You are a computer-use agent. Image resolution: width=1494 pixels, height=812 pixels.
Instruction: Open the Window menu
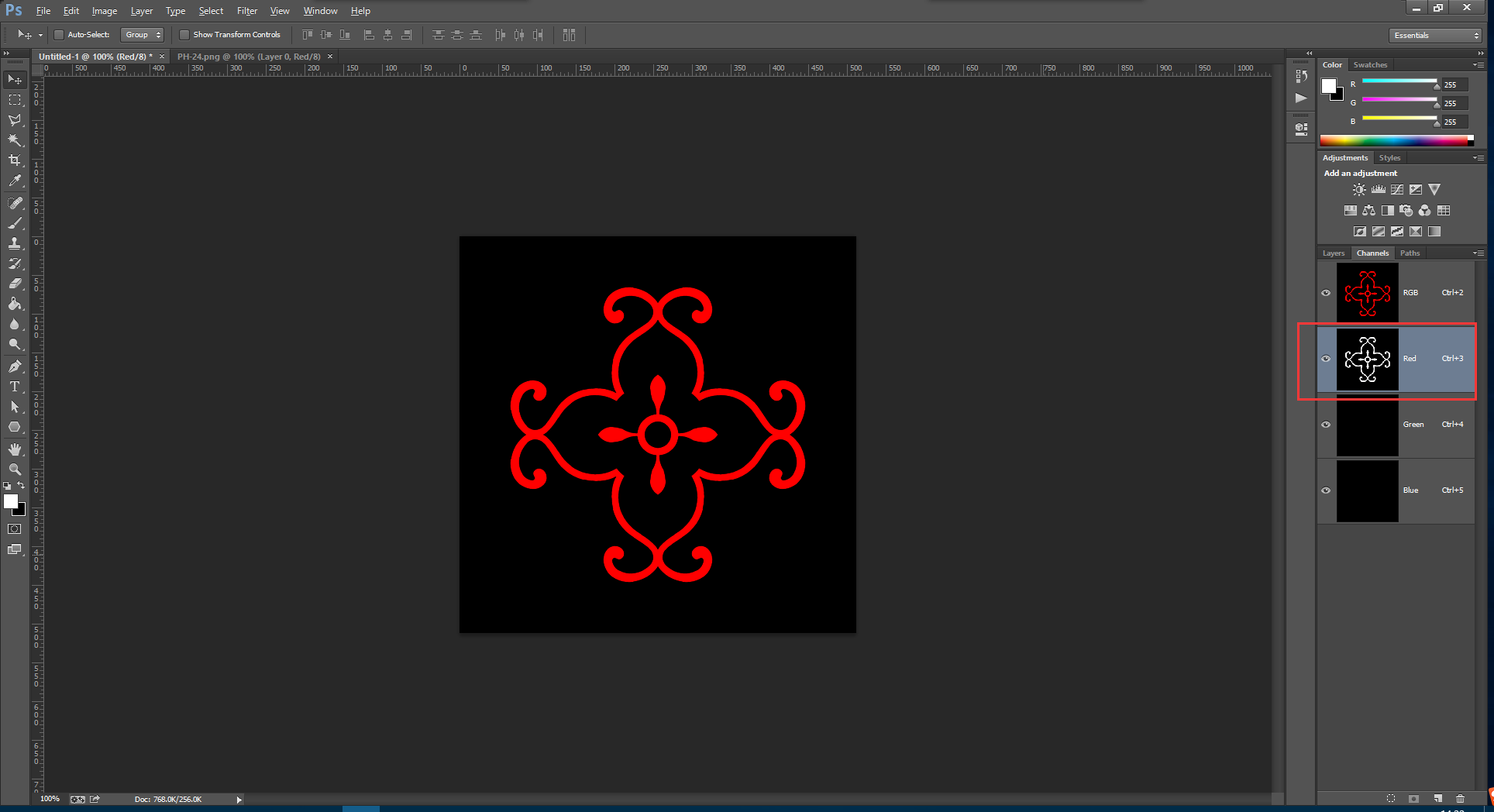(320, 11)
